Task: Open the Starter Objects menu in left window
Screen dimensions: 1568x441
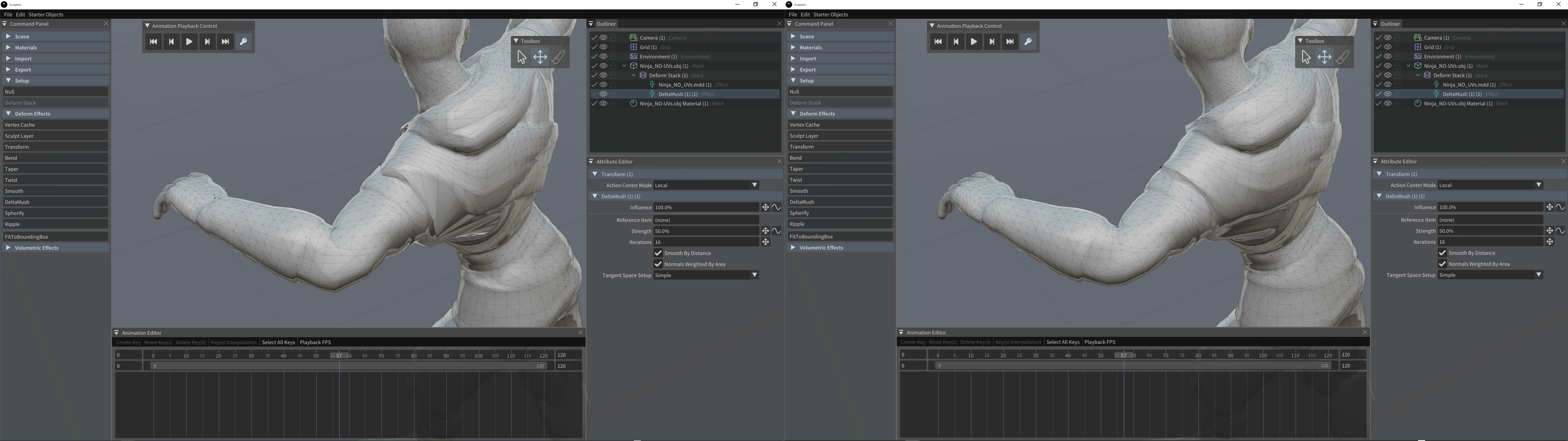Action: 46,15
